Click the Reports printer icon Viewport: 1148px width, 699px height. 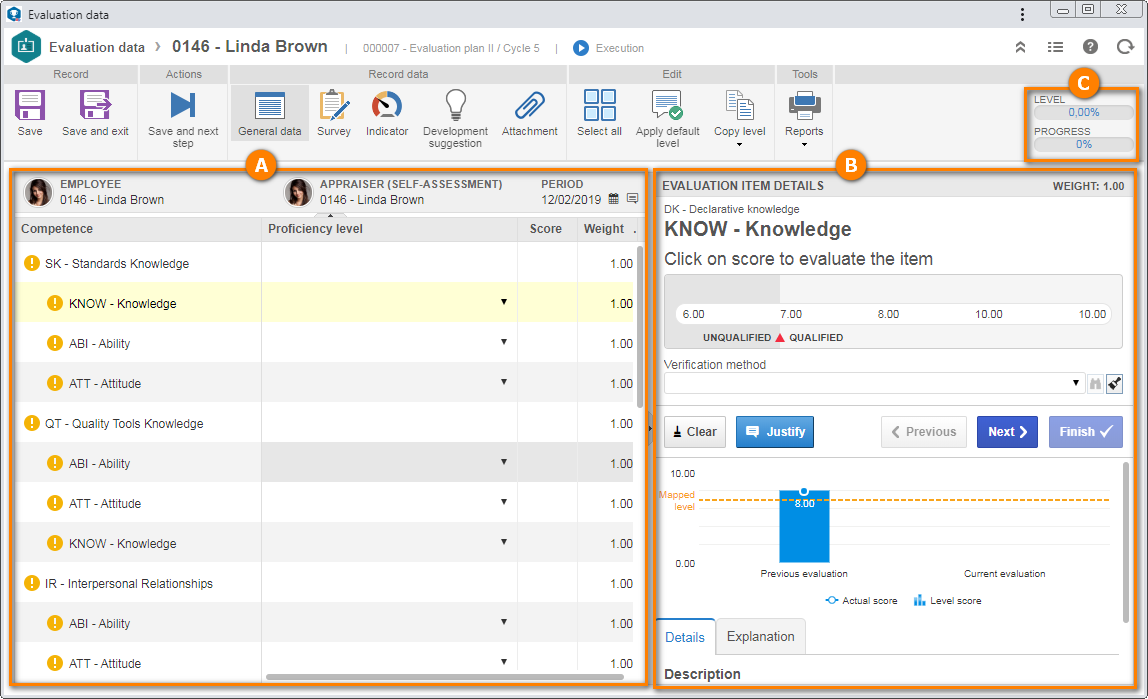tap(805, 105)
